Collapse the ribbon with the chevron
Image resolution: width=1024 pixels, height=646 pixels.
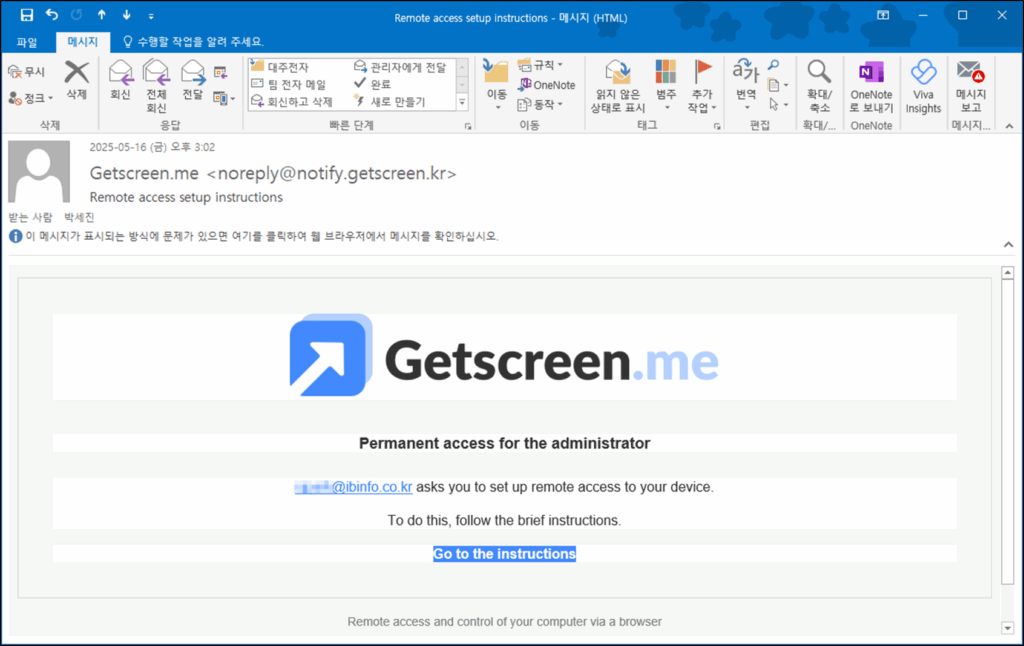coord(1009,126)
